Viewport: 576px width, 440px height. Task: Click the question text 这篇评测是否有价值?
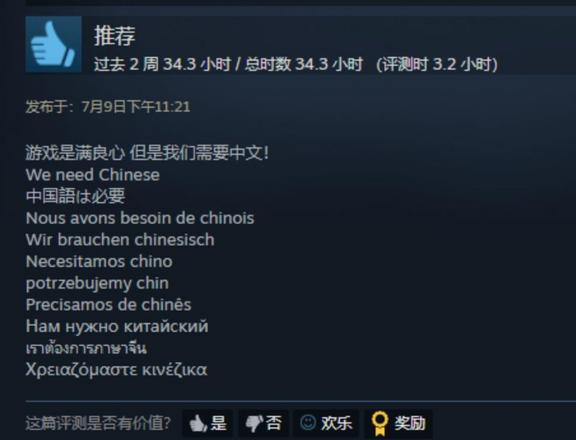pyautogui.click(x=98, y=423)
